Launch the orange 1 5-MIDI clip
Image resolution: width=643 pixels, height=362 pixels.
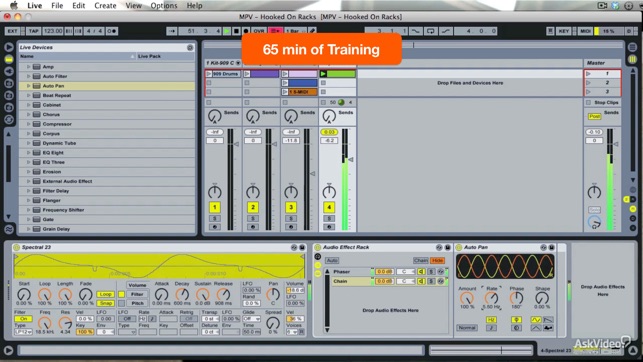click(x=285, y=92)
